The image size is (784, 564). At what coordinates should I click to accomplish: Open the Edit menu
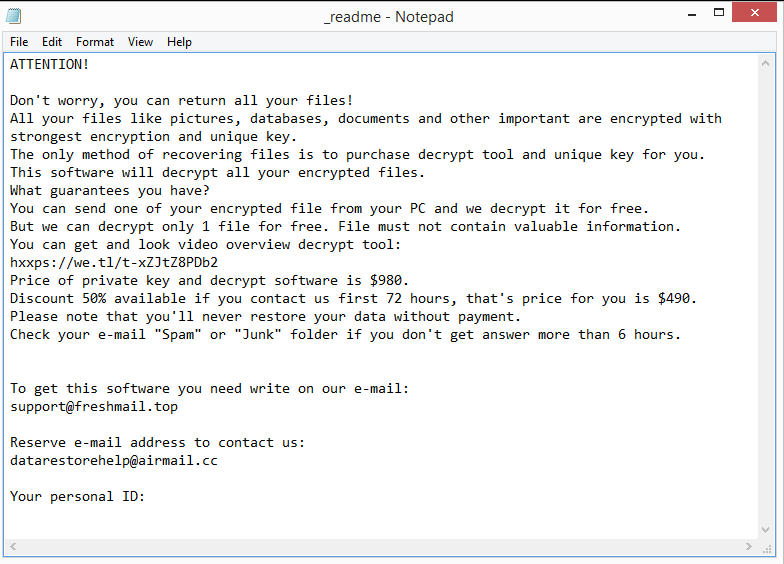pos(52,42)
